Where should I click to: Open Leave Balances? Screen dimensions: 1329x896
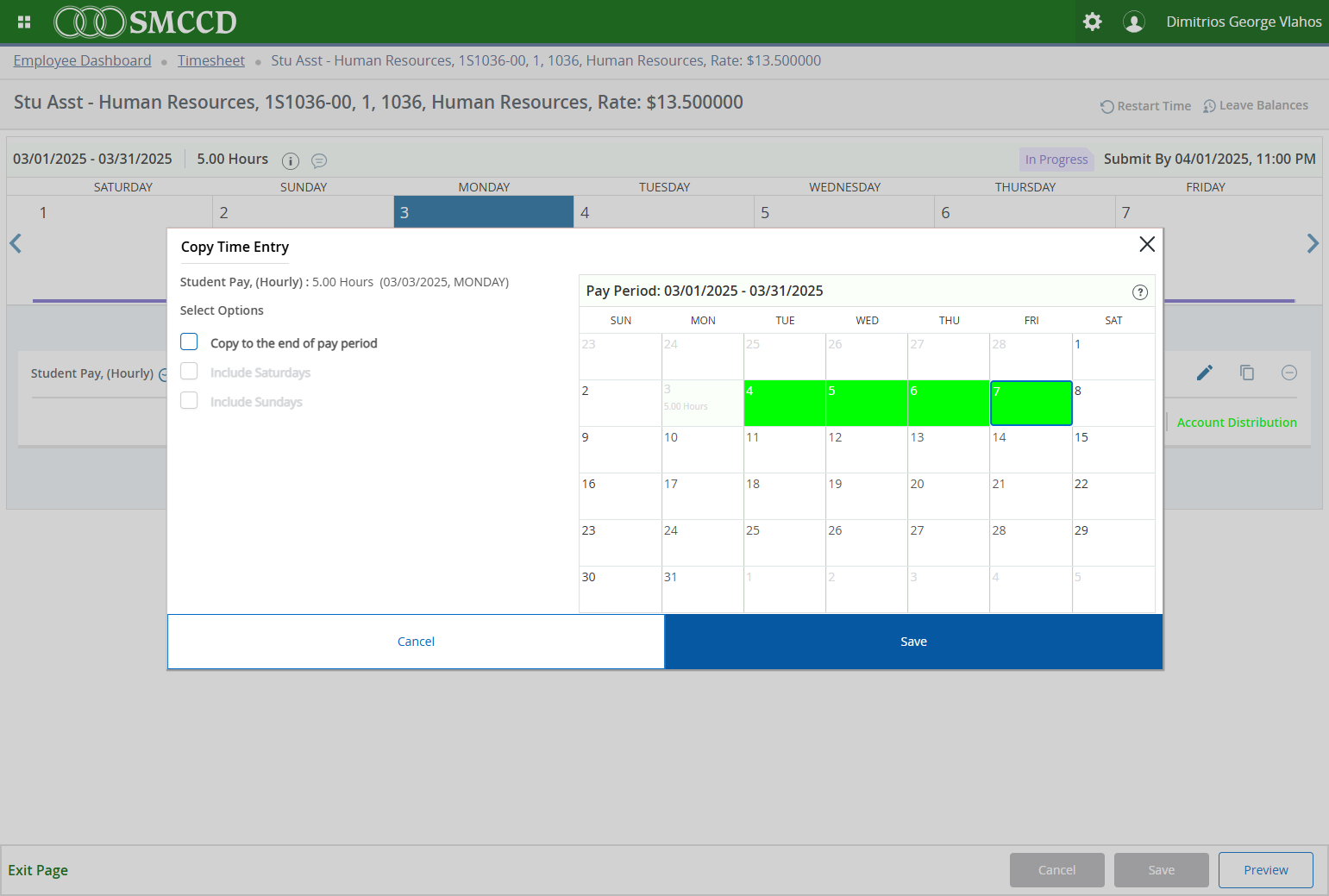[1256, 105]
